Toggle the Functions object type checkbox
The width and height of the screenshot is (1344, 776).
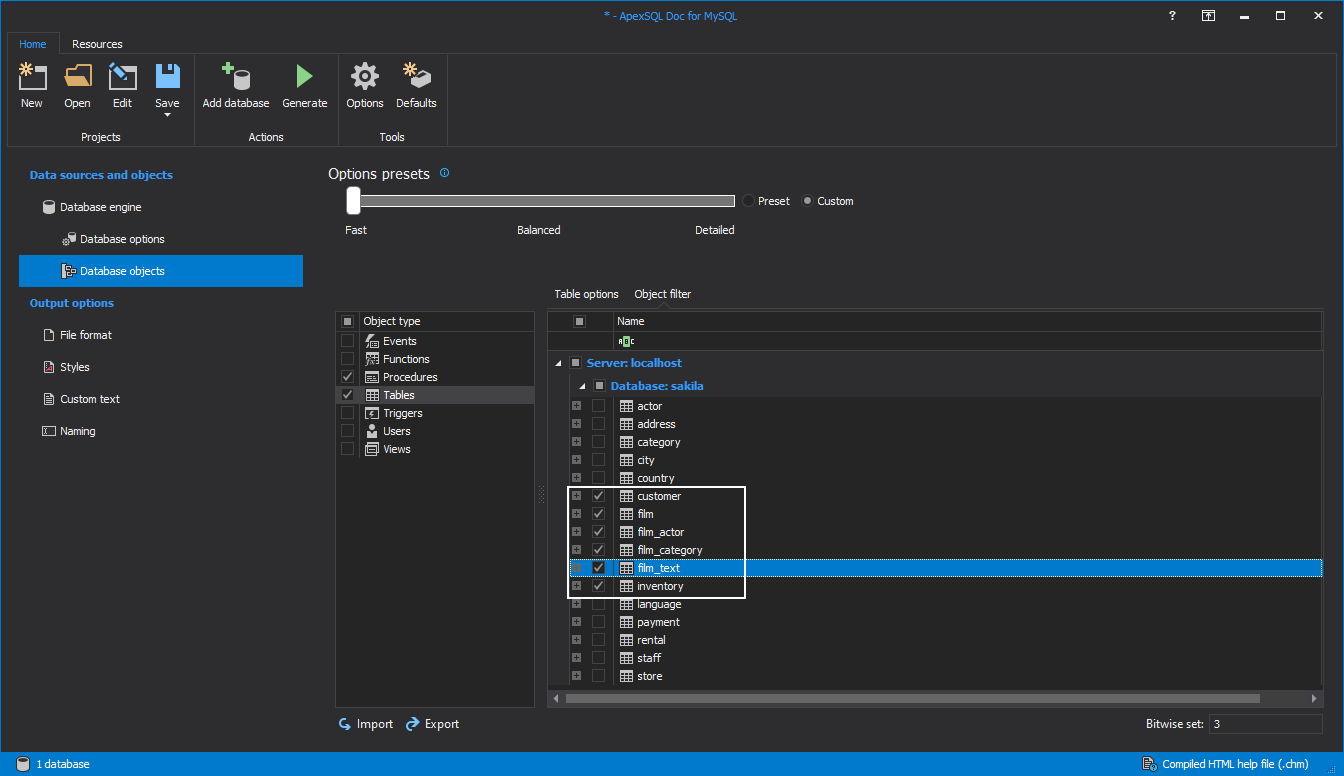pos(347,359)
